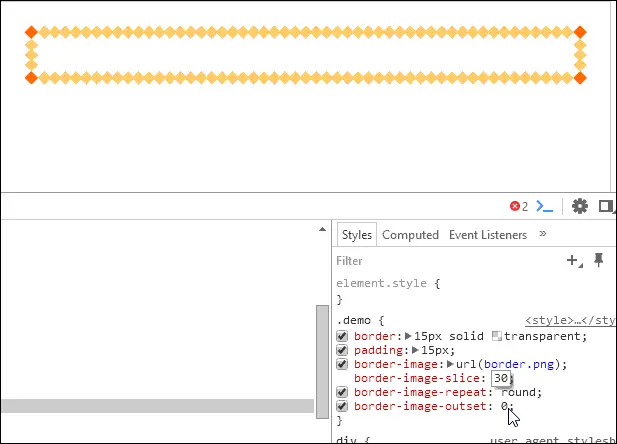This screenshot has height=444, width=617.
Task: Switch to the Styles tab
Action: click(357, 235)
